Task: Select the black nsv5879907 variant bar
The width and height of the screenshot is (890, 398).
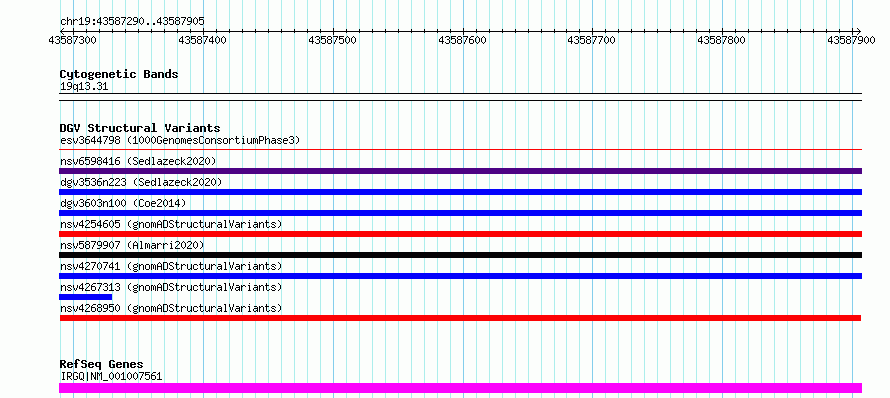Action: 460,255
